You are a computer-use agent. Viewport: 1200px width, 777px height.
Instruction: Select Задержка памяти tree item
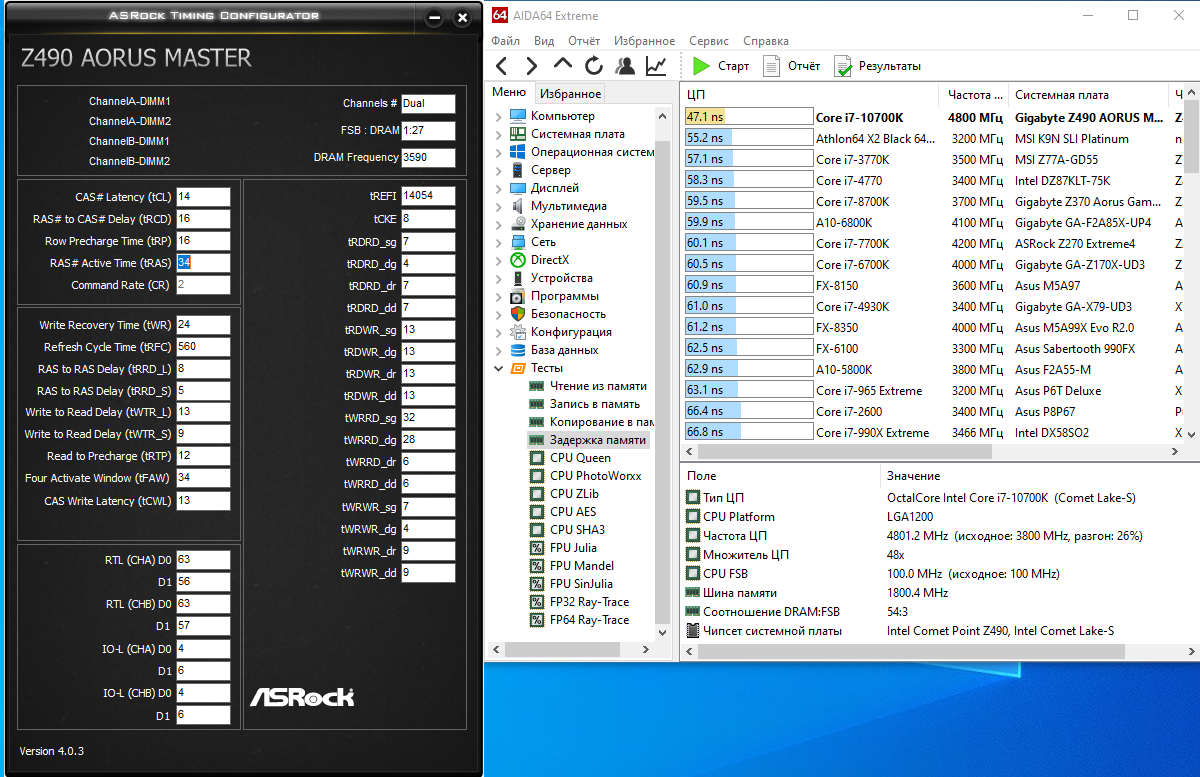pos(598,440)
